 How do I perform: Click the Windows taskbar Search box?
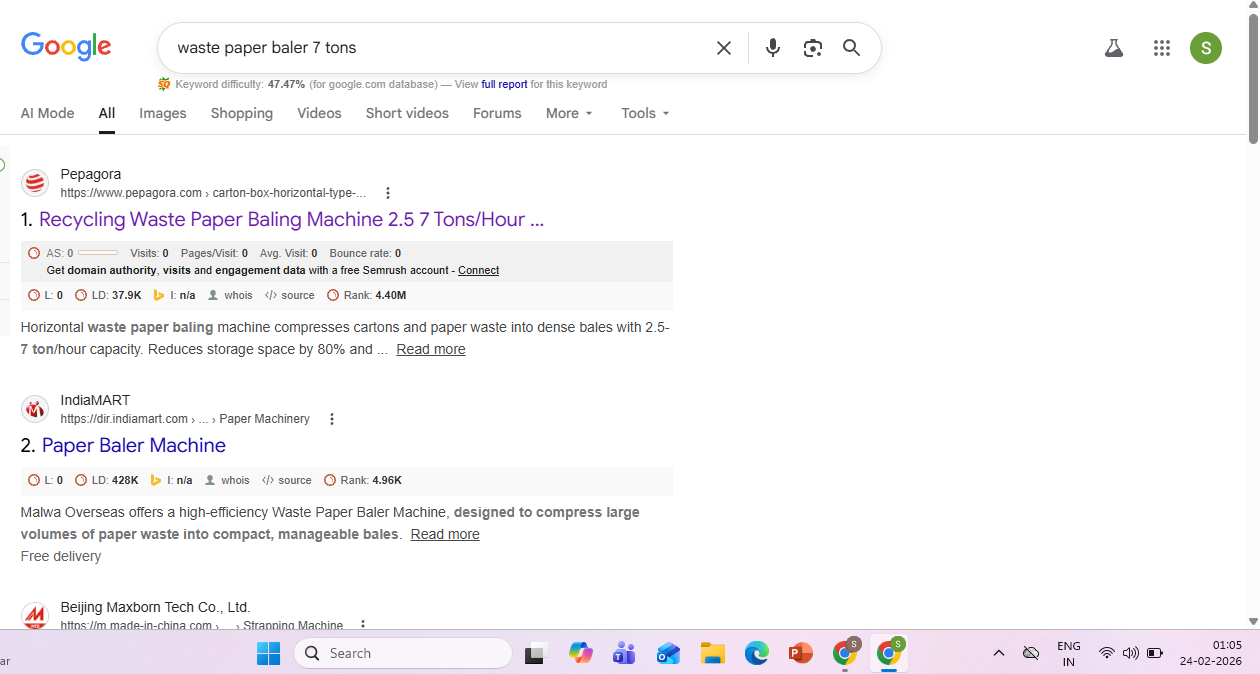[403, 653]
